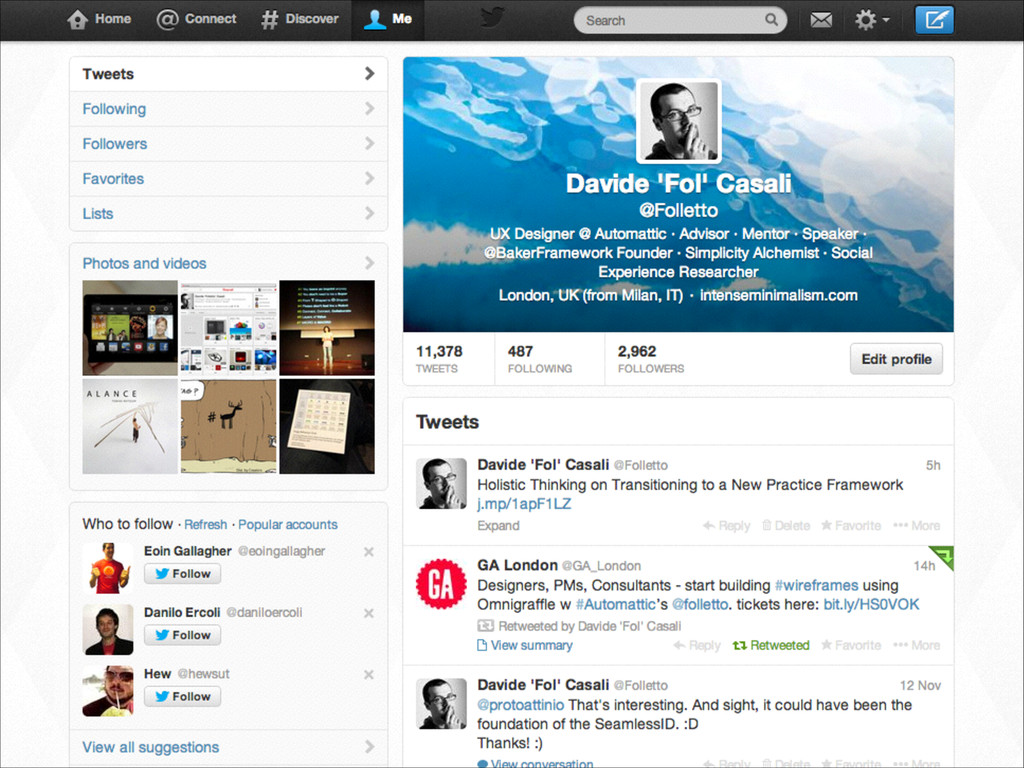Screen dimensions: 1024x768
Task: Open Favorites in left menu
Action: [x=229, y=179]
